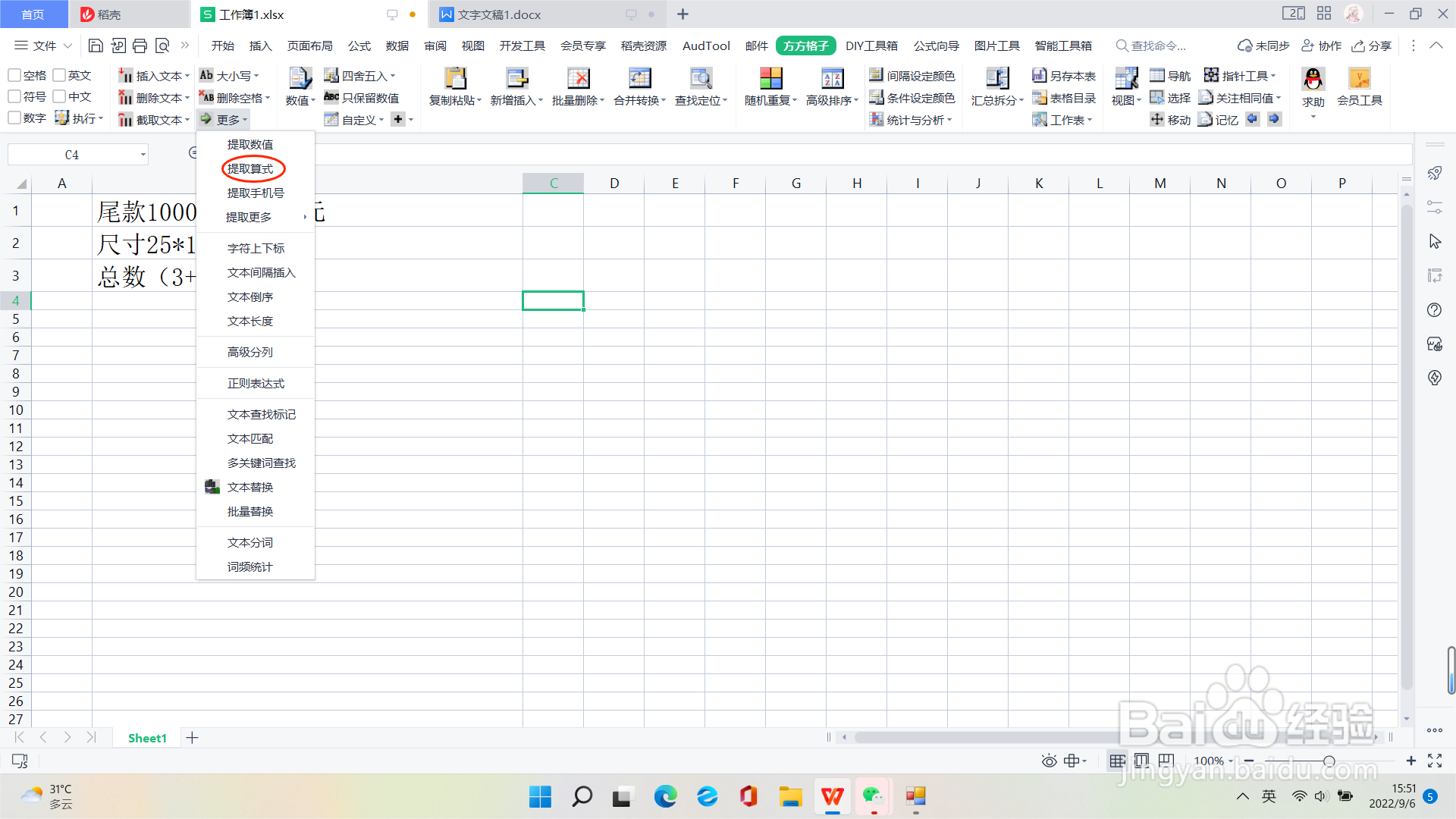
Task: Click the 求助 penguin icon
Action: click(x=1313, y=79)
